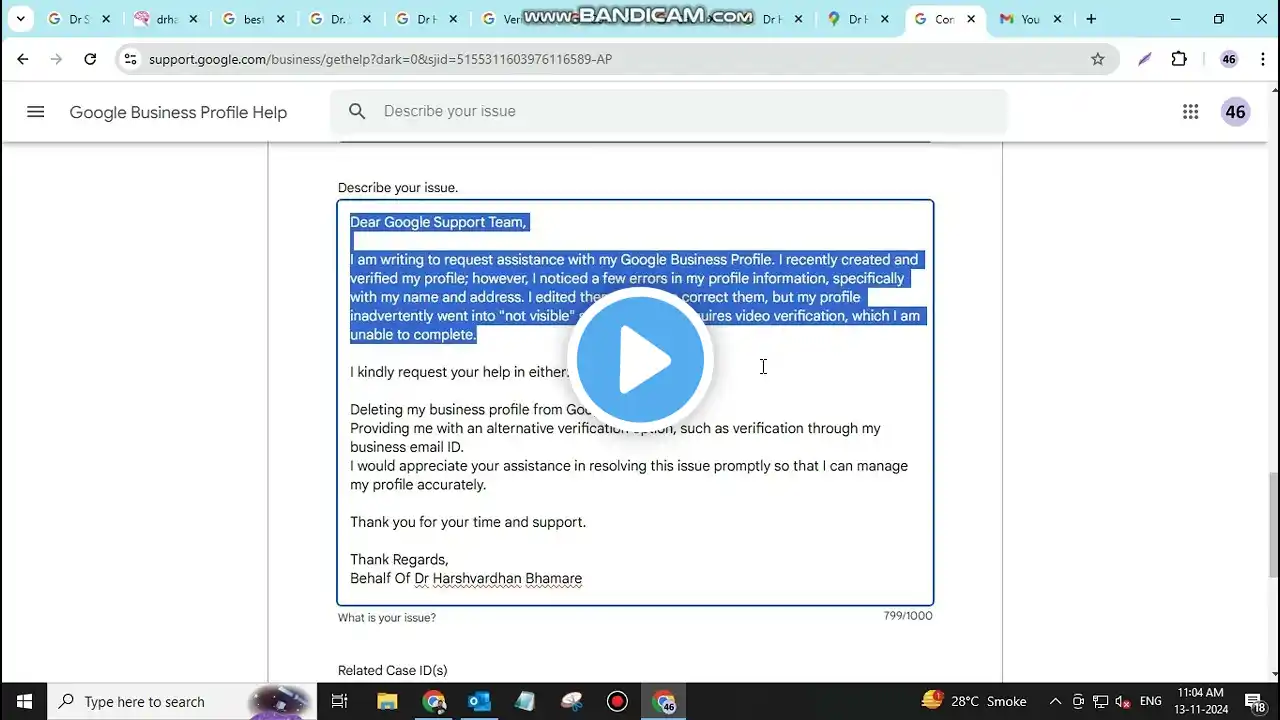Click the purple pen extension icon

click(1145, 59)
